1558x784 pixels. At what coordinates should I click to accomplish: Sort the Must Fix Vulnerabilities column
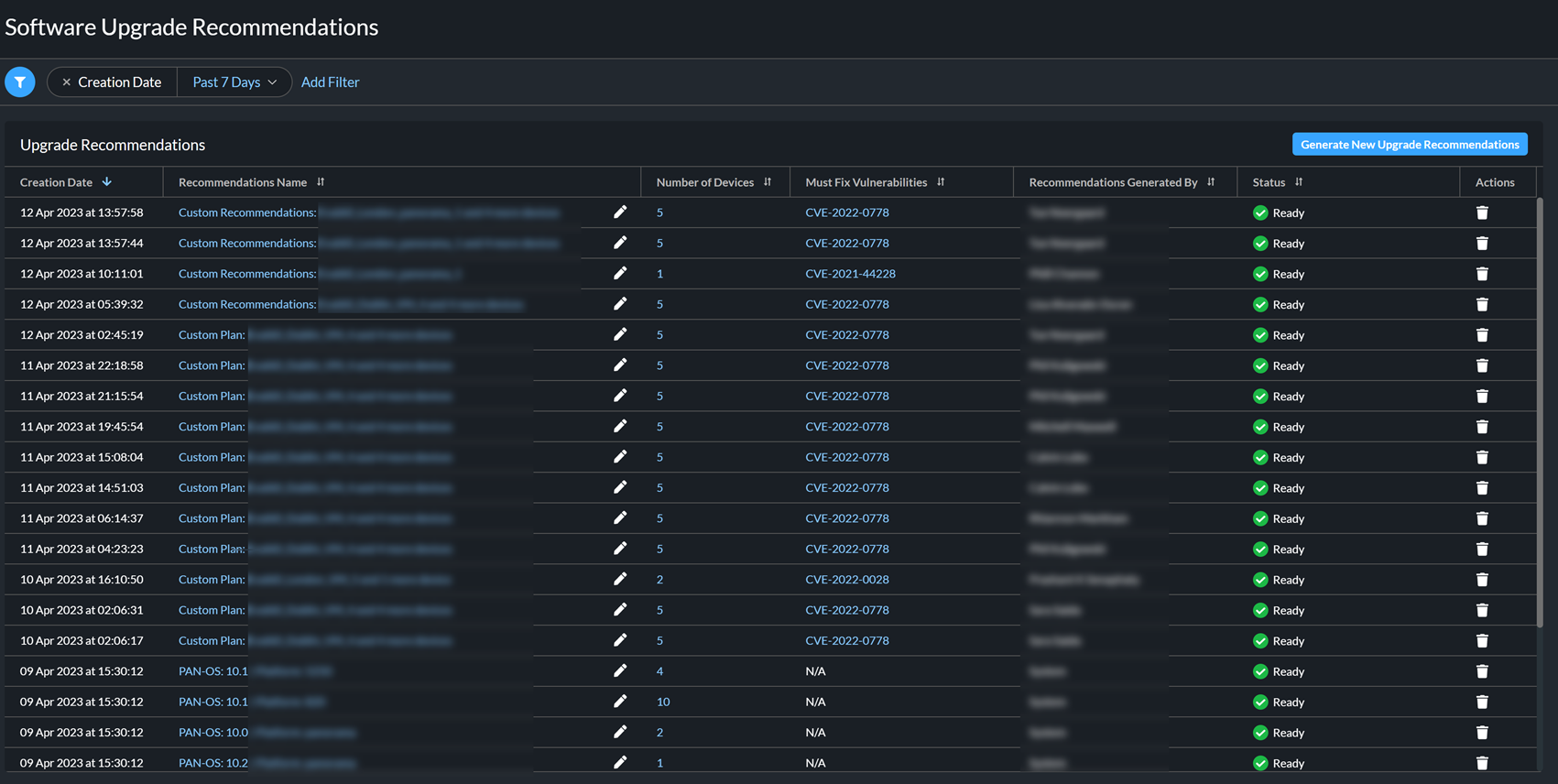point(941,182)
